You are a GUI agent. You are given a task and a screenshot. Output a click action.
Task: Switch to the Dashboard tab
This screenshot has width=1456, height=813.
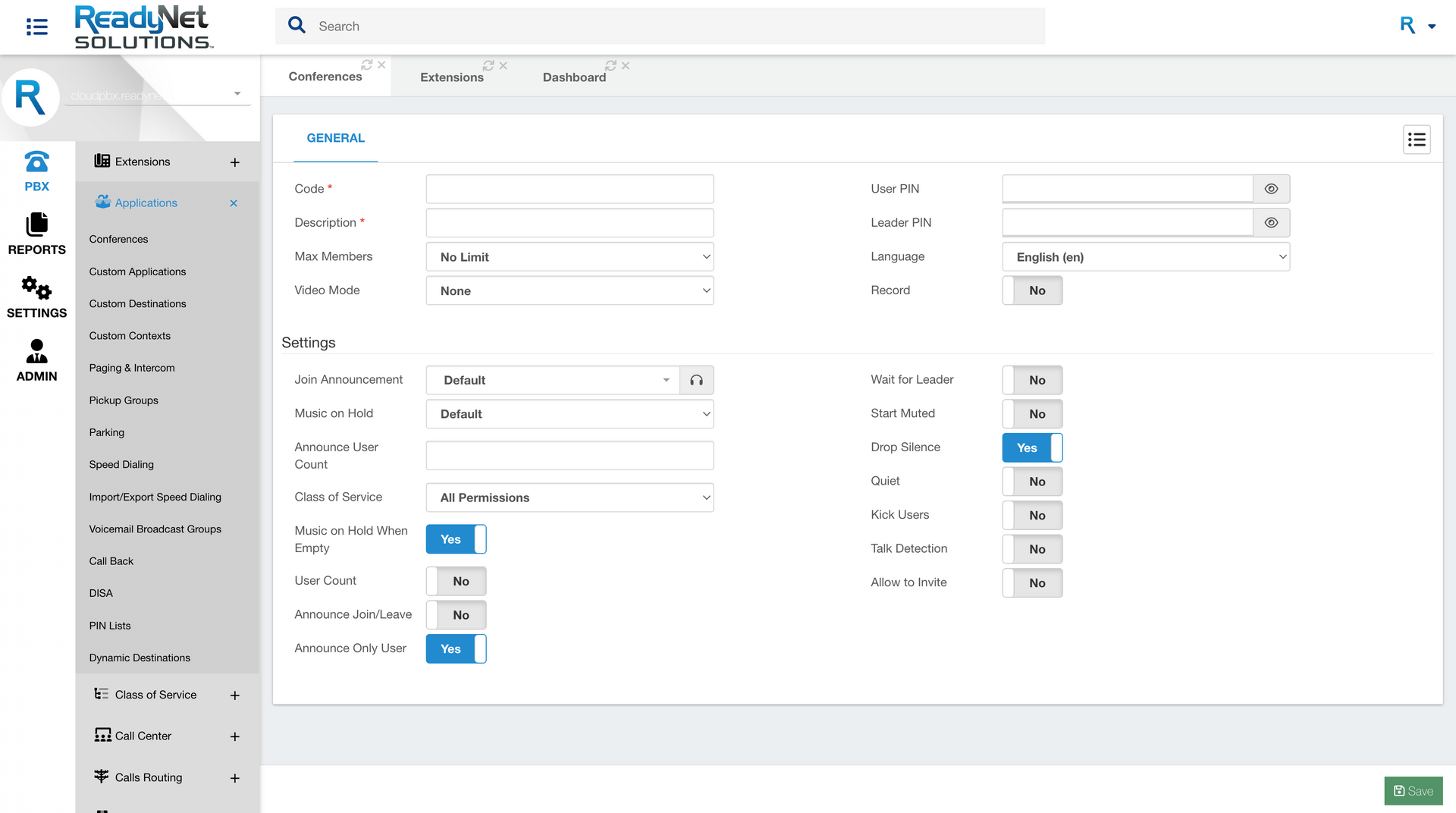[574, 77]
